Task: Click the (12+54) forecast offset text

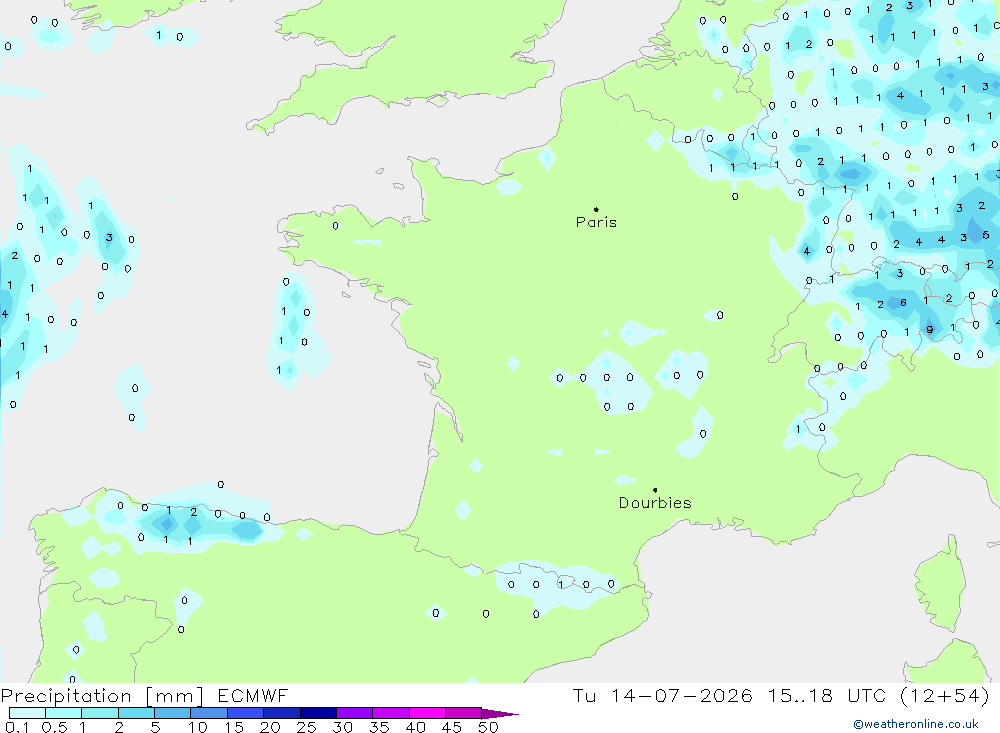Action: click(945, 696)
